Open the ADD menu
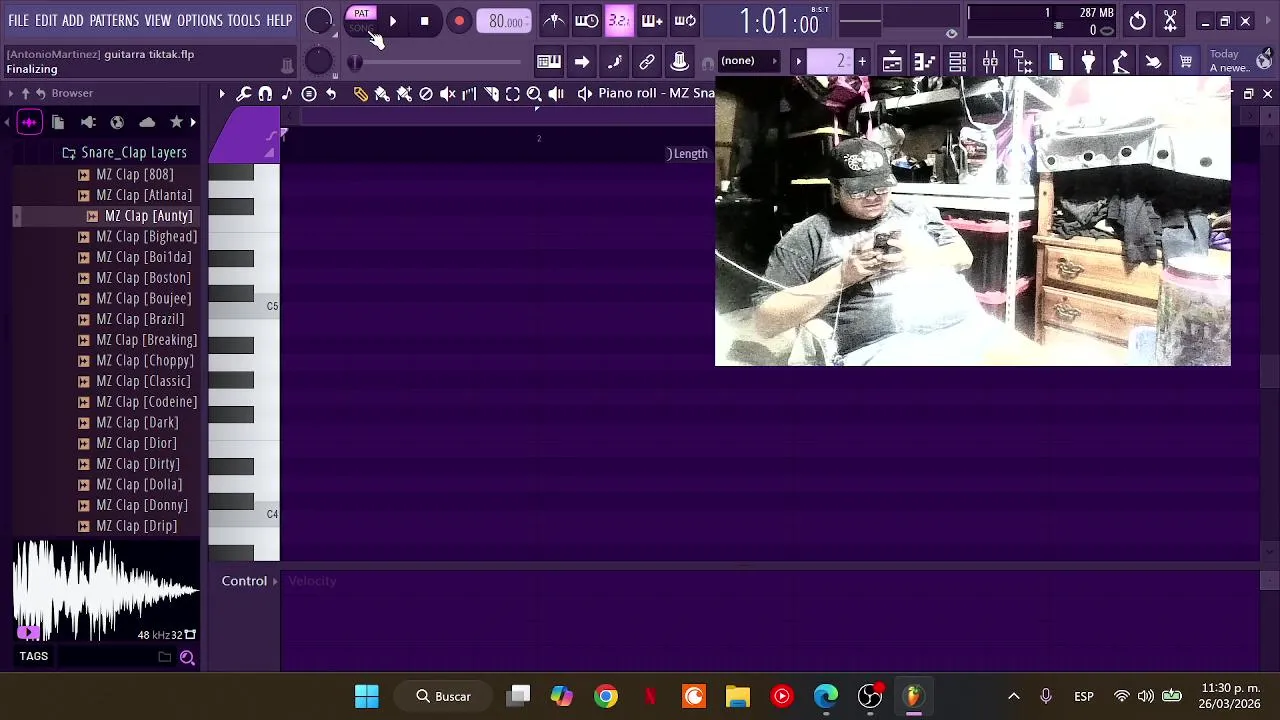1280x720 pixels. click(x=73, y=20)
